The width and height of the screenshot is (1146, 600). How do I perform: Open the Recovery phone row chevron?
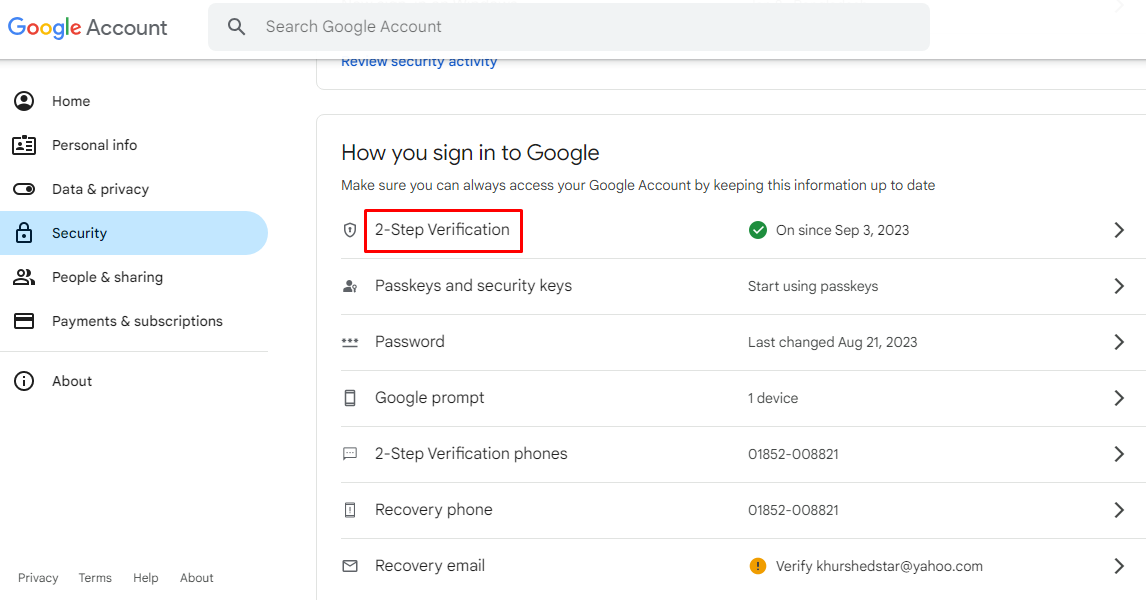click(x=1119, y=510)
